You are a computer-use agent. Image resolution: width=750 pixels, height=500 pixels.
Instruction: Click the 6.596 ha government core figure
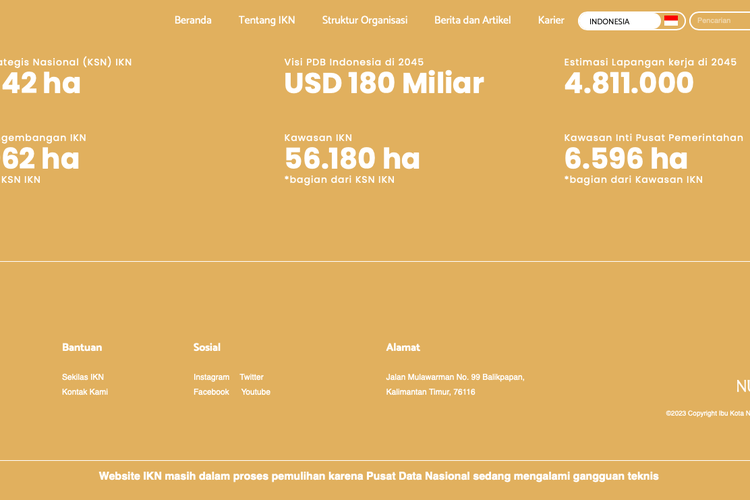click(x=625, y=158)
